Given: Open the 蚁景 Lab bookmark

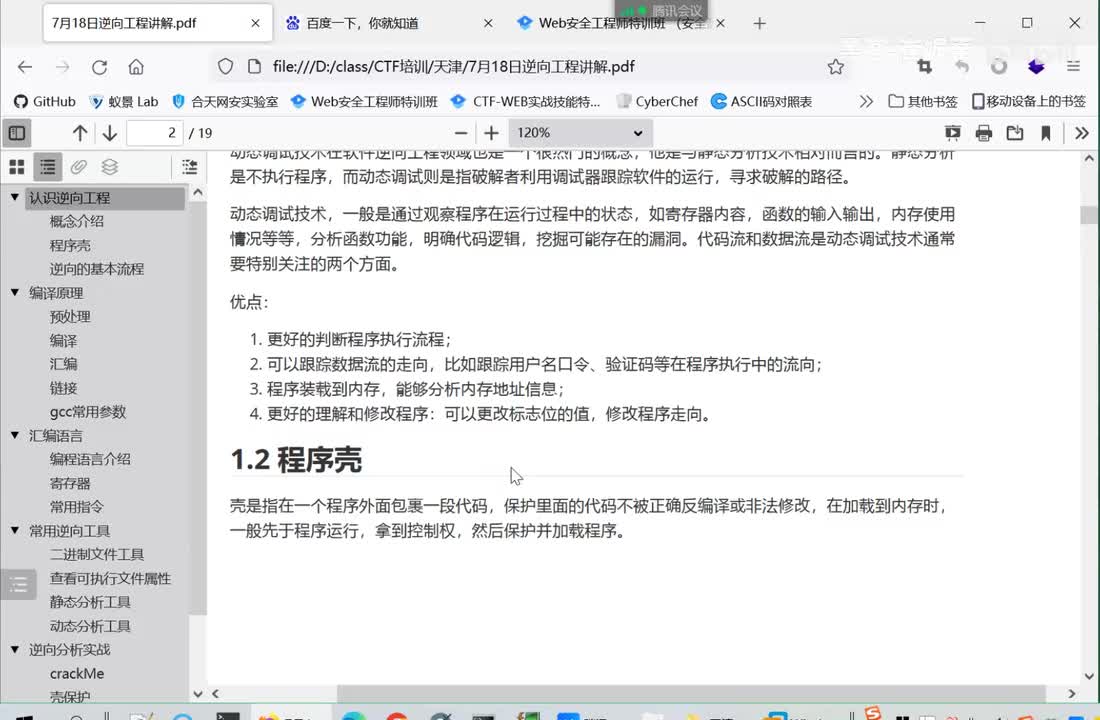Looking at the screenshot, I should coord(123,102).
